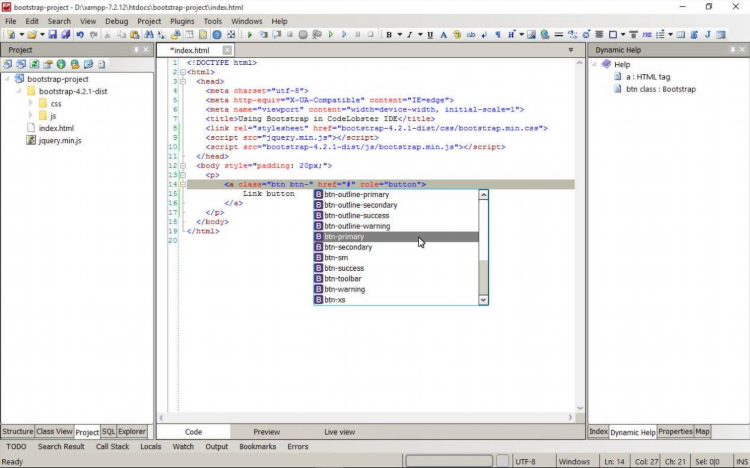
Task: Click editor horizontal scrollbar right arrow
Action: (570, 417)
